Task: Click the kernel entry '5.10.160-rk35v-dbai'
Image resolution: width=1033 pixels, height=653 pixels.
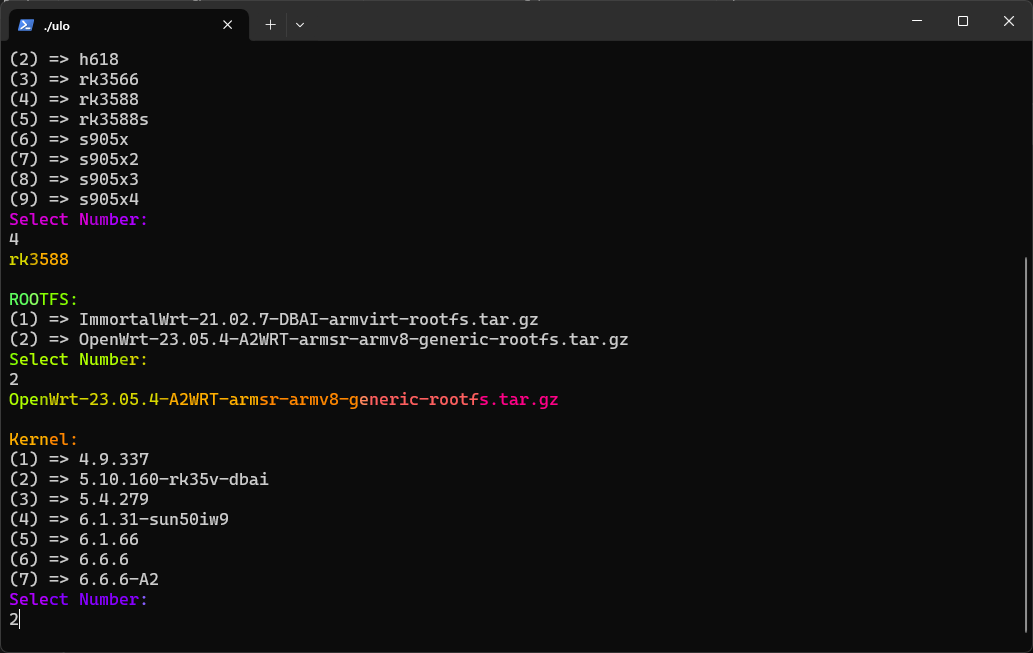Action: (x=139, y=479)
